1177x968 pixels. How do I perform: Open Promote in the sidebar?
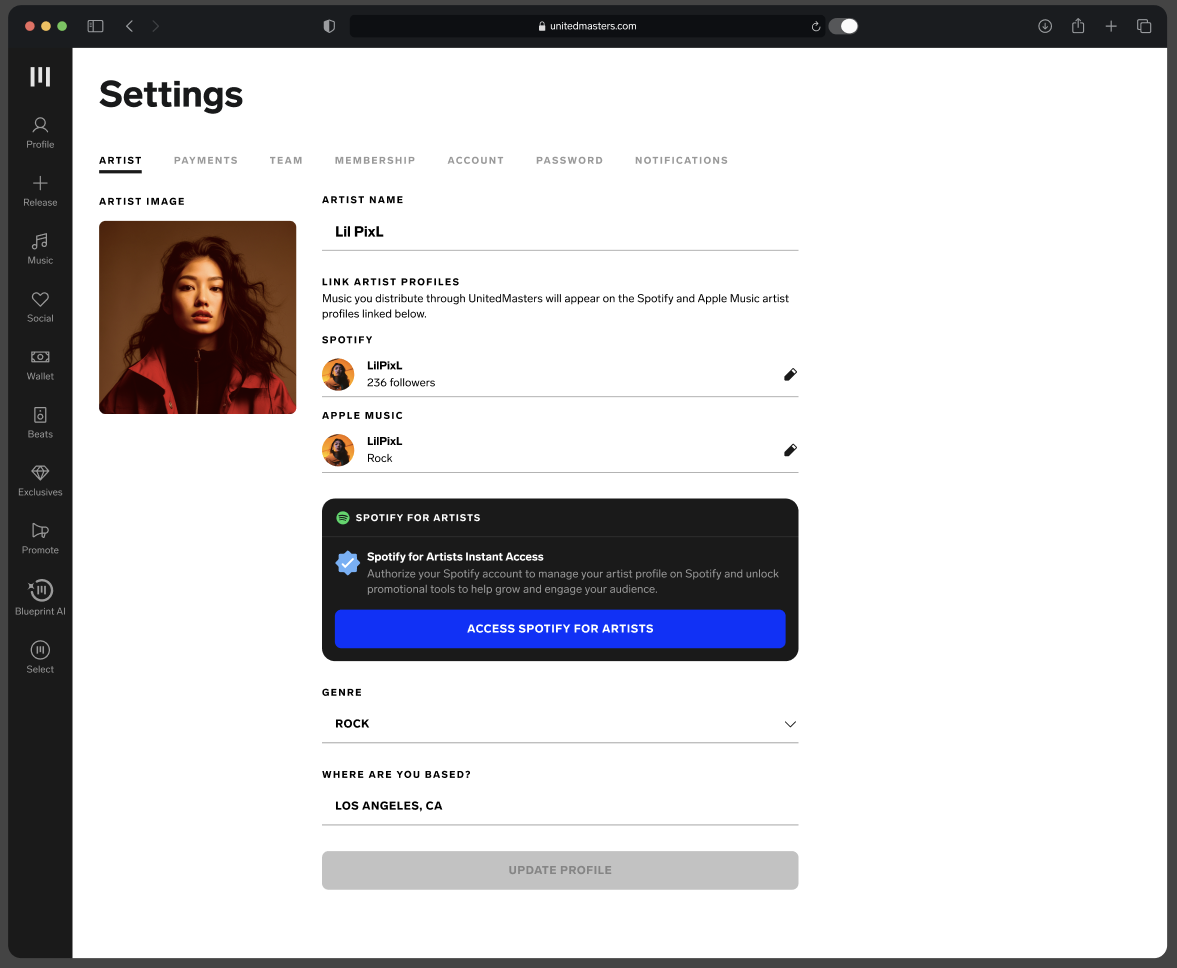[40, 539]
